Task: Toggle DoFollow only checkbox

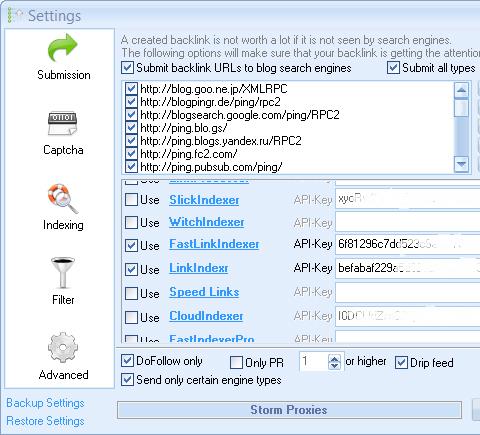Action: coord(127,360)
